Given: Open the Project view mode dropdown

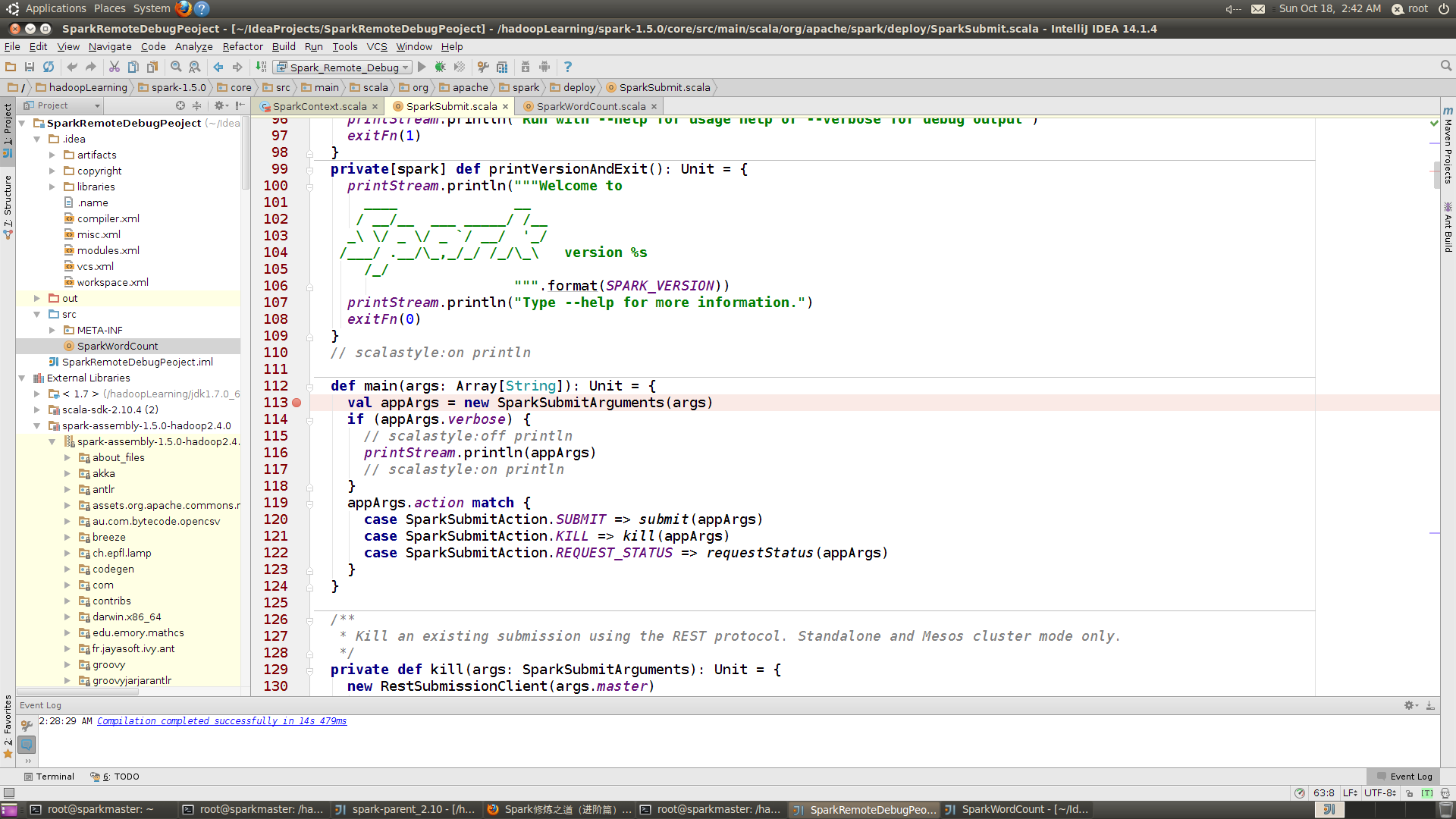Looking at the screenshot, I should point(61,105).
